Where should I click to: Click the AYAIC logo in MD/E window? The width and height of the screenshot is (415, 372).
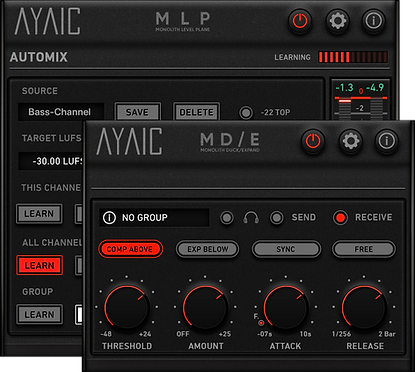(x=129, y=141)
